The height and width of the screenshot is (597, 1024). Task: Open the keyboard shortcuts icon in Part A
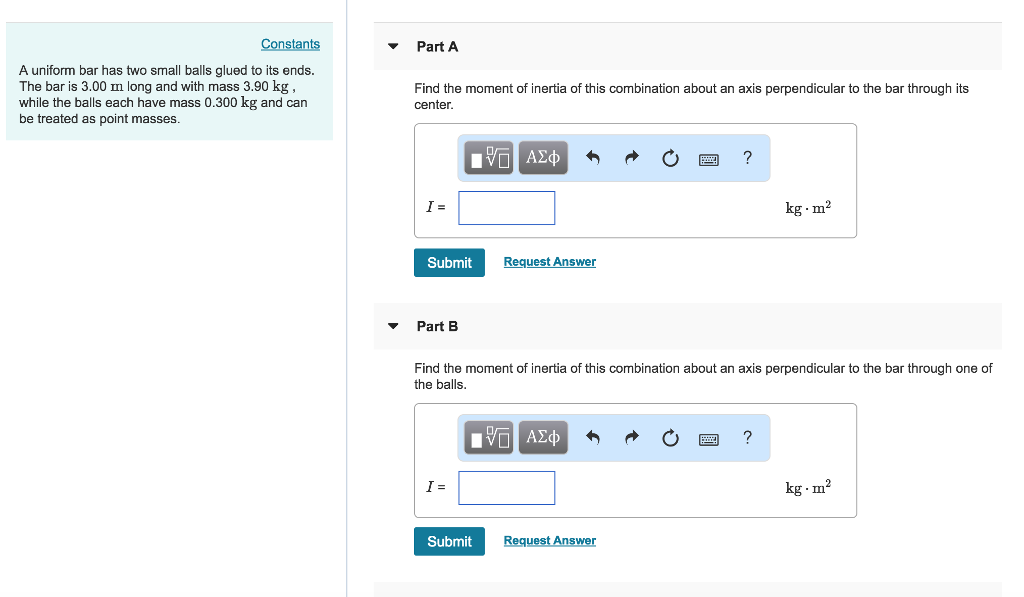pyautogui.click(x=708, y=158)
